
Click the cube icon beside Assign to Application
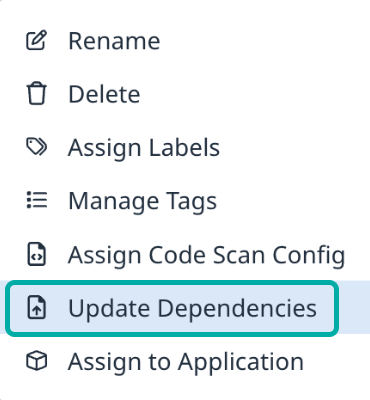tap(37, 361)
